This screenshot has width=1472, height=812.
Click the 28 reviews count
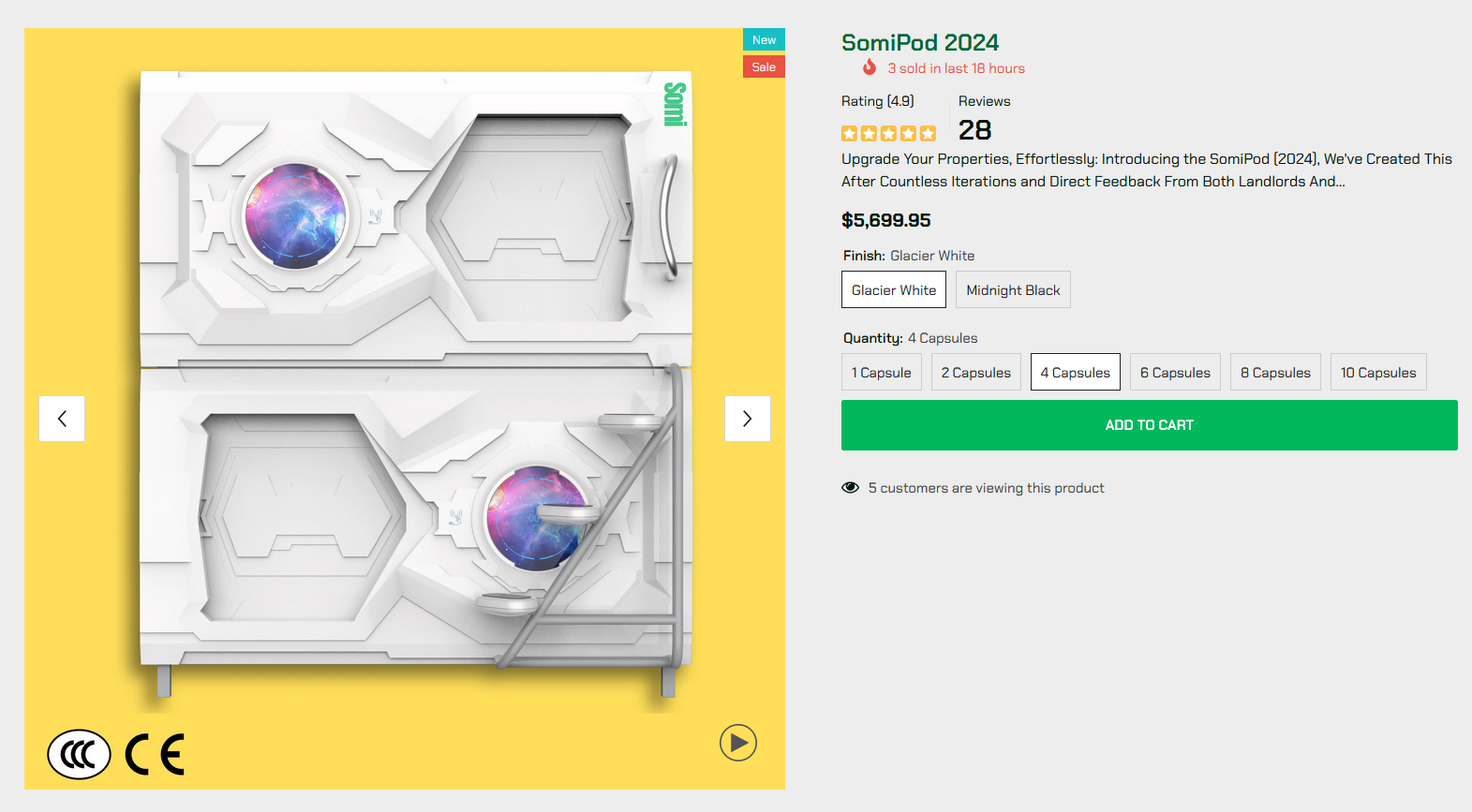point(974,130)
